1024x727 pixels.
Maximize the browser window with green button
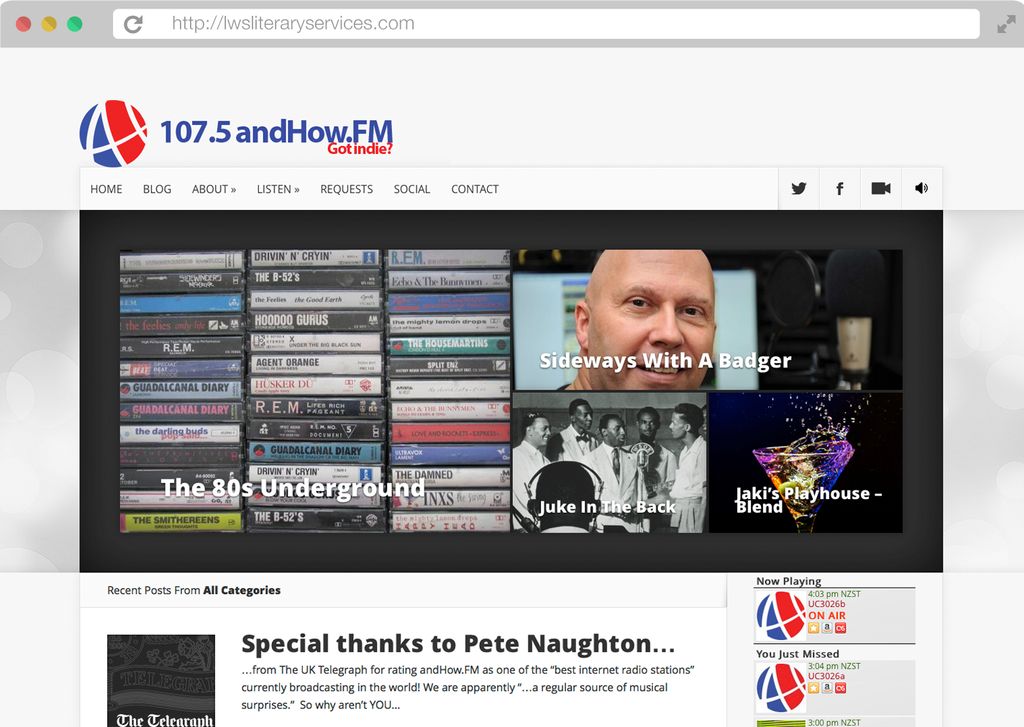click(x=74, y=24)
